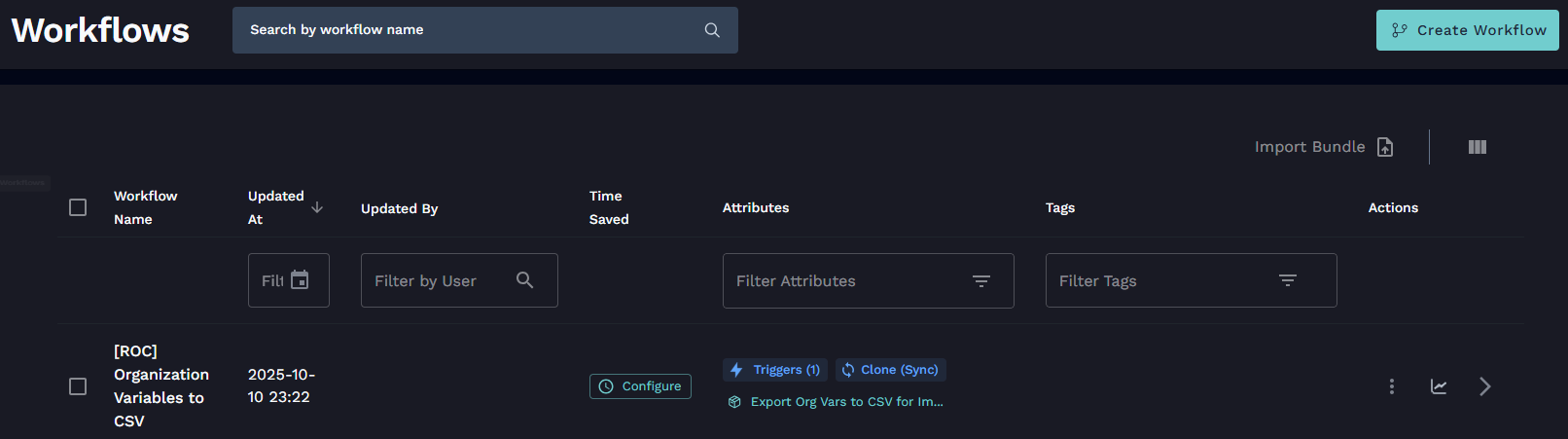
Task: Check the ROC Organization Variables row checkbox
Action: coord(78,386)
